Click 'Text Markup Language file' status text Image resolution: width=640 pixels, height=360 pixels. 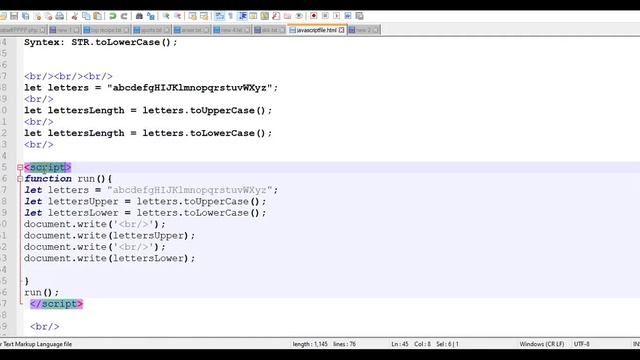(x=38, y=344)
